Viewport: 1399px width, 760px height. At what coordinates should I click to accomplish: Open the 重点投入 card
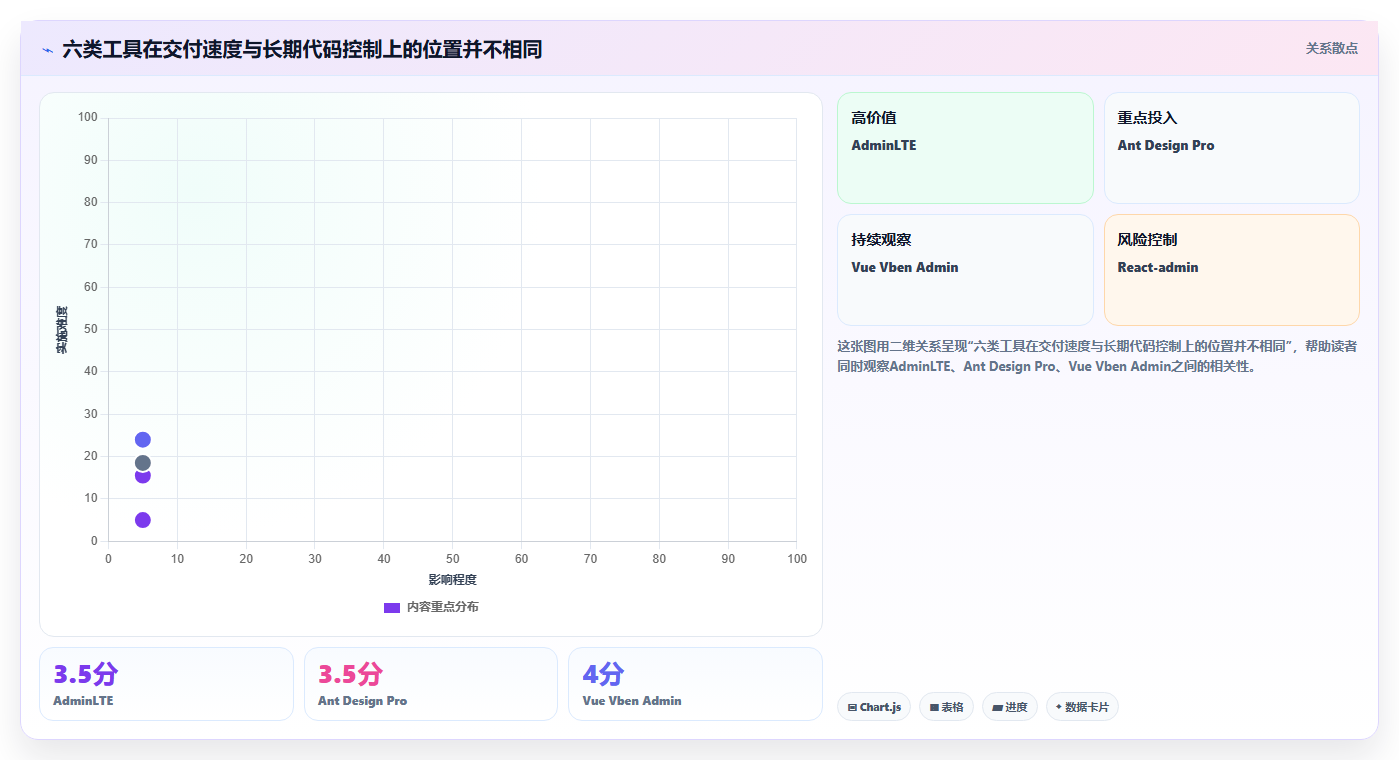click(x=1231, y=148)
